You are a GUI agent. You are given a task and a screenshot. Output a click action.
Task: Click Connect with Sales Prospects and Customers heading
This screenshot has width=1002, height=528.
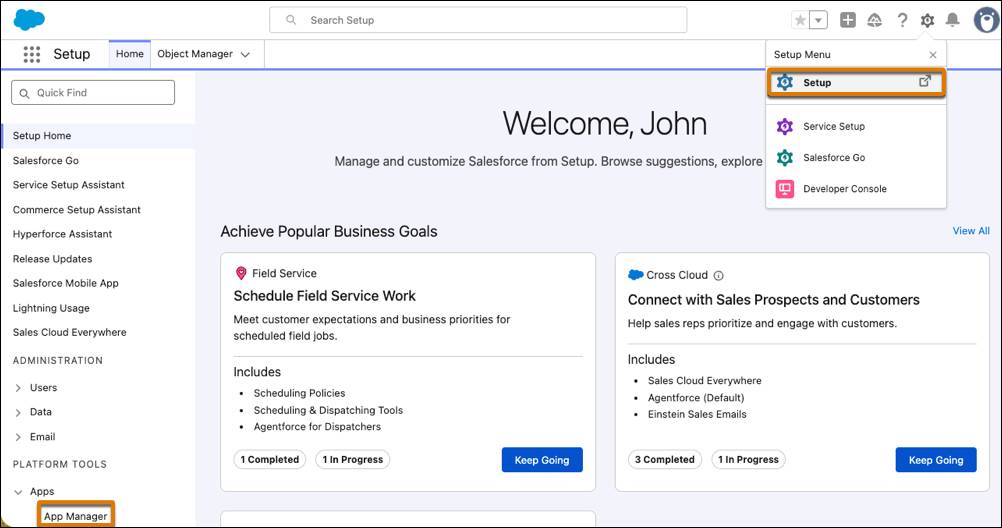coord(773,300)
